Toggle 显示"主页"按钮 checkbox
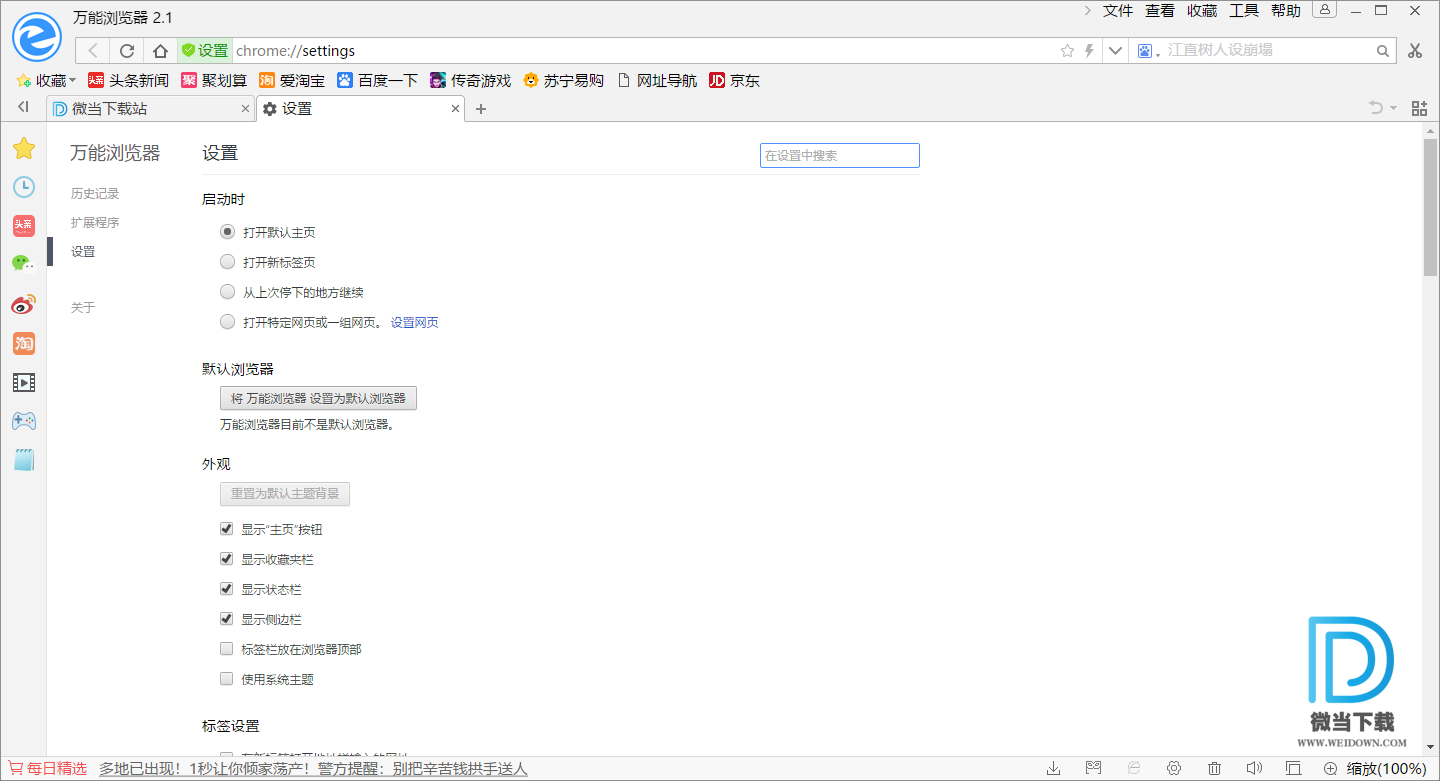The height and width of the screenshot is (781, 1440). pos(227,529)
